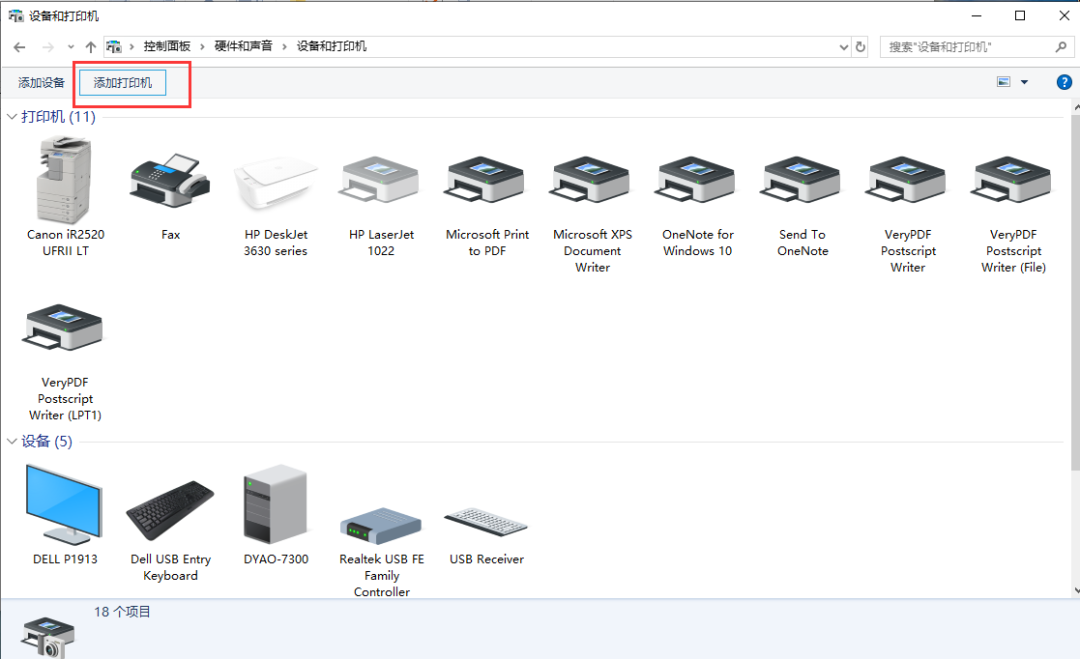Screen dimensions: 1080x659
Task: Click the 添加打印机 button
Action: point(123,83)
